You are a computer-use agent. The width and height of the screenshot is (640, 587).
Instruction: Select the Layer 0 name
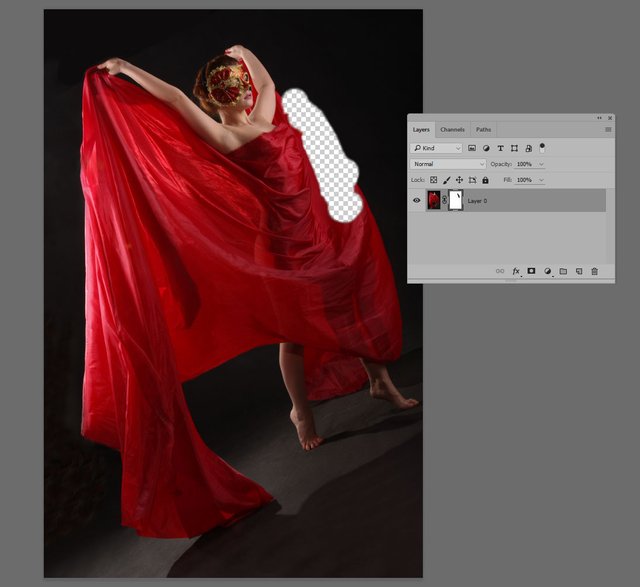click(x=477, y=201)
